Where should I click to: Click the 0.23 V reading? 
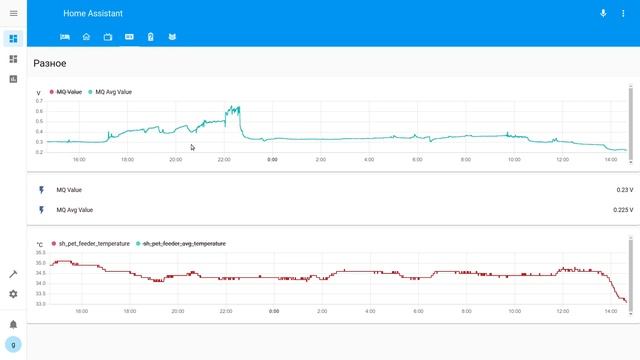625,190
